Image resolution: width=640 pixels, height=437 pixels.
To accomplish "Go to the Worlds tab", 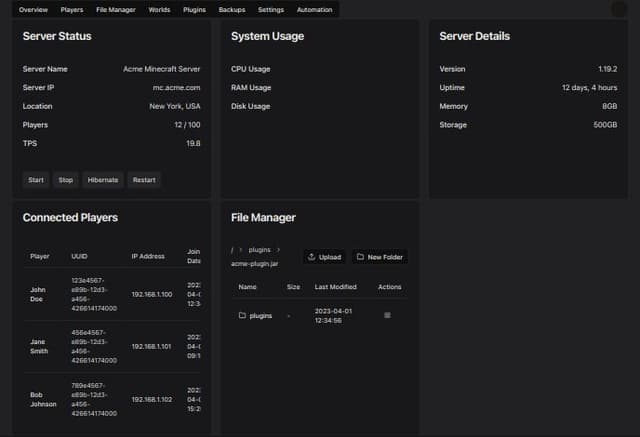I will pyautogui.click(x=159, y=9).
